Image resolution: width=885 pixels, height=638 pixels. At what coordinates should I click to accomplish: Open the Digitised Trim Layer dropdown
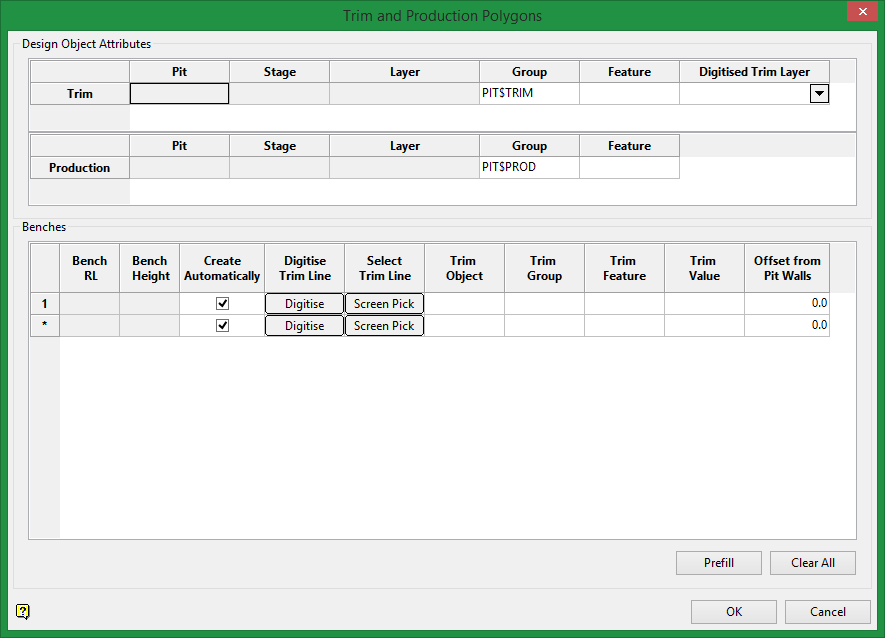(819, 93)
